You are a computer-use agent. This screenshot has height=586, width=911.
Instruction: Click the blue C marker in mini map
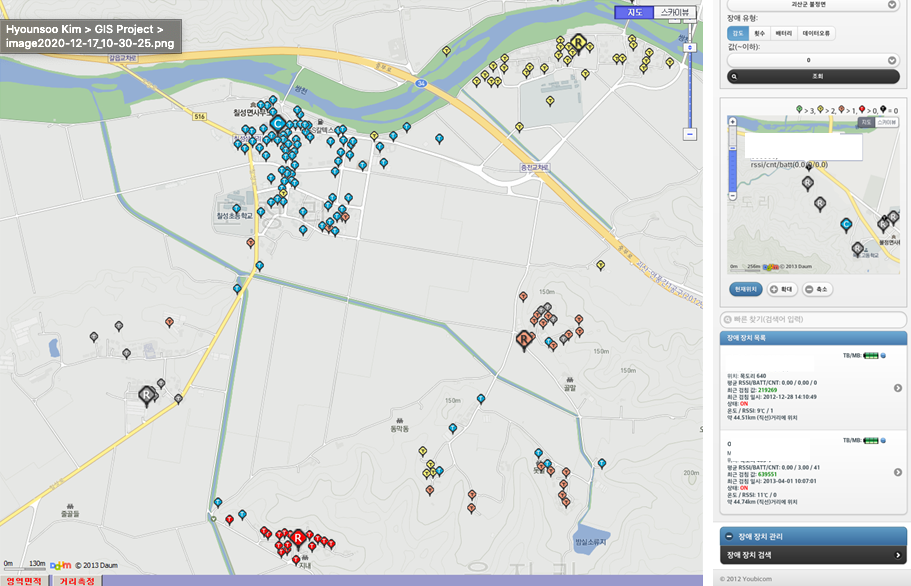[x=847, y=225]
